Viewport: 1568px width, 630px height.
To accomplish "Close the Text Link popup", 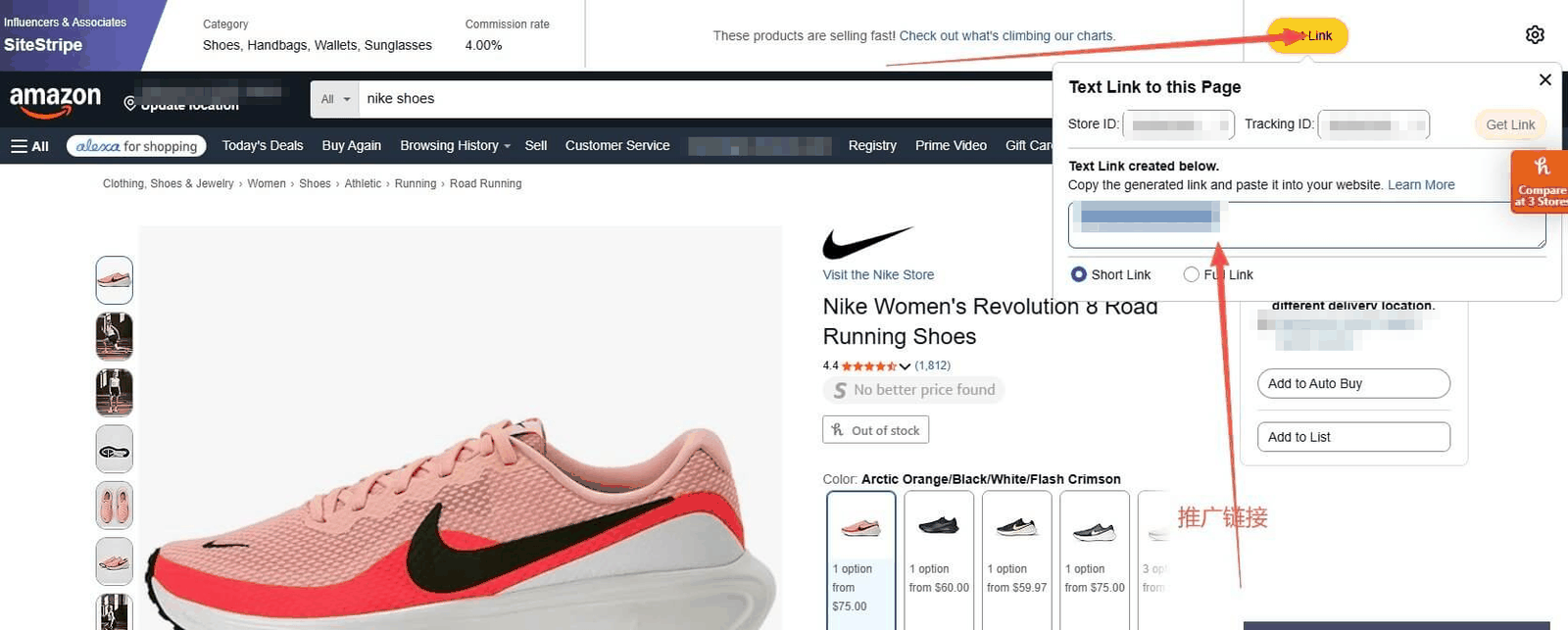I will [1545, 80].
